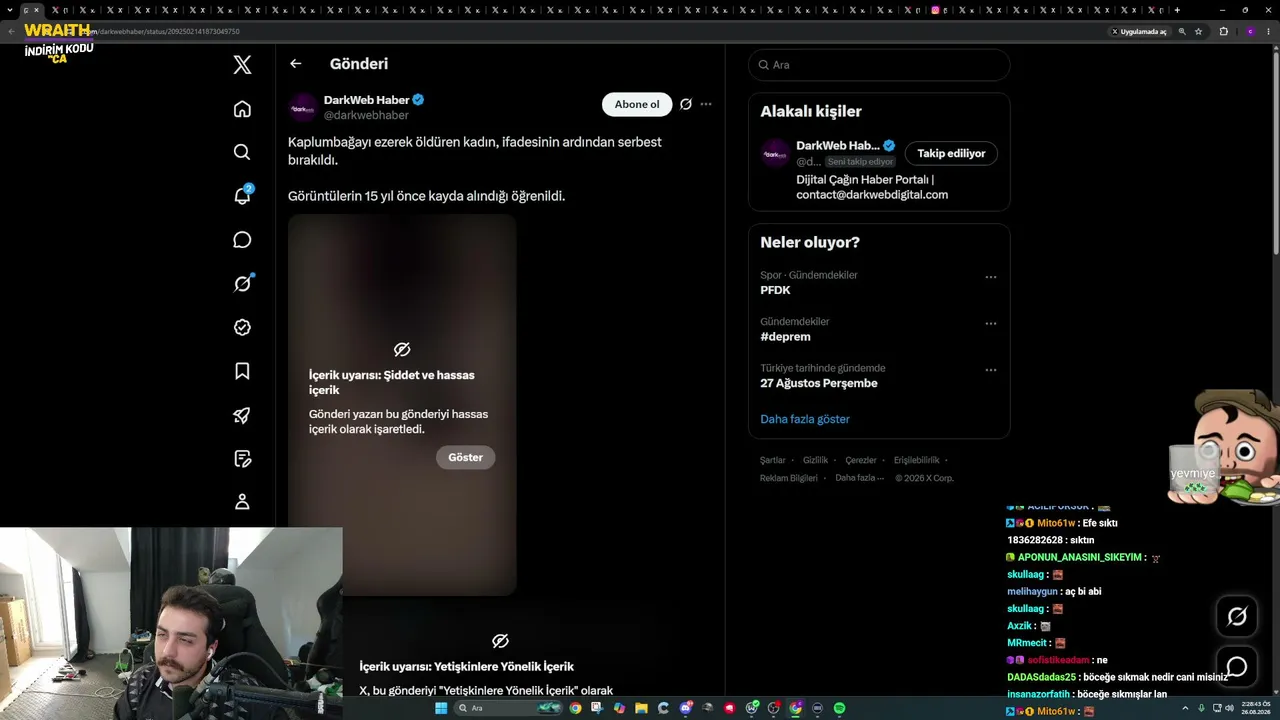This screenshot has height=720, width=1280.
Task: Open the verified badge sidebar item
Action: click(242, 327)
